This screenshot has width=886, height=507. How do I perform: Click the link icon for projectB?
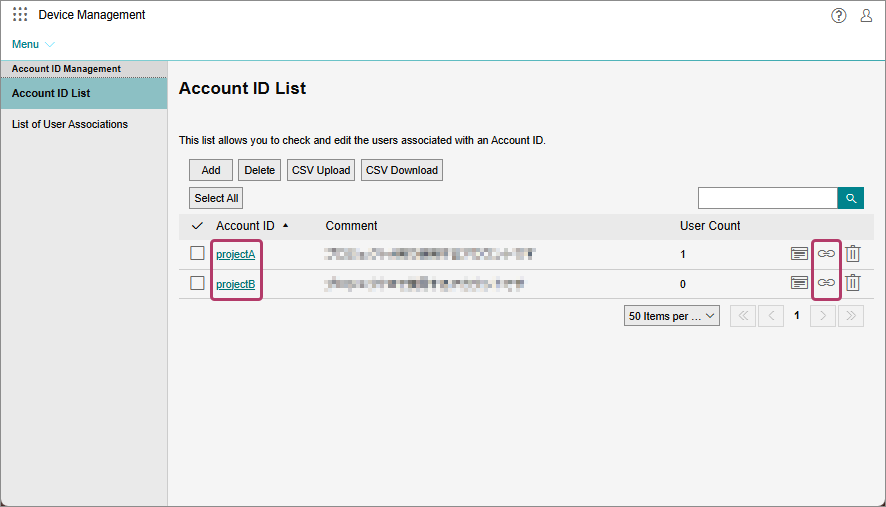[x=826, y=283]
